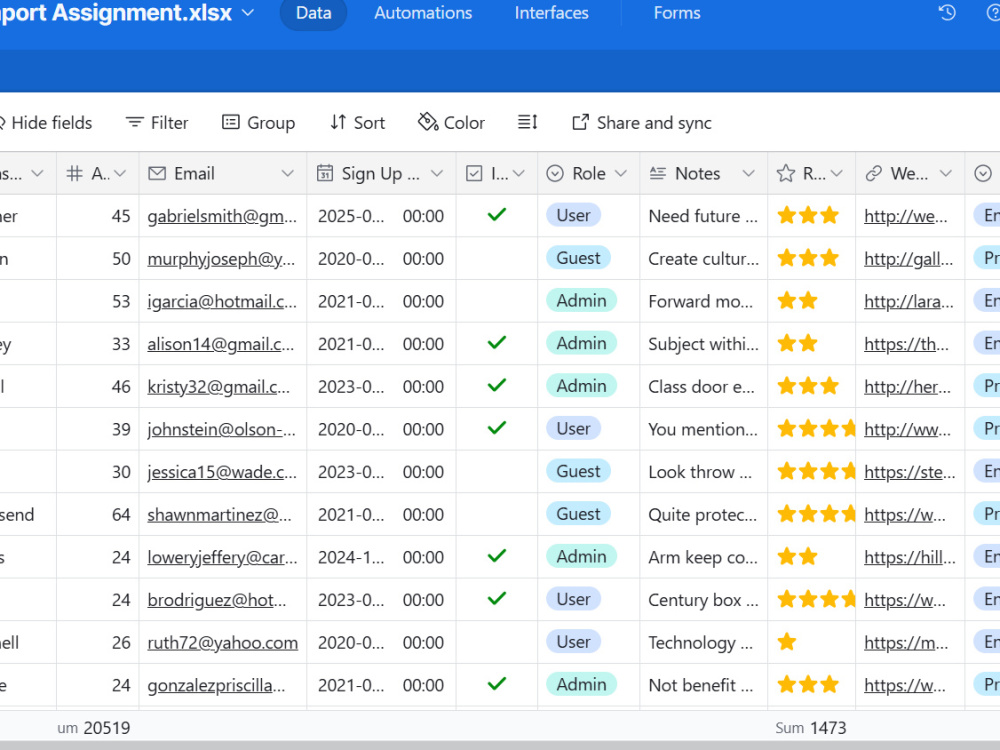Open the Website column dropdown arrow
Image resolution: width=1000 pixels, height=750 pixels.
946,173
